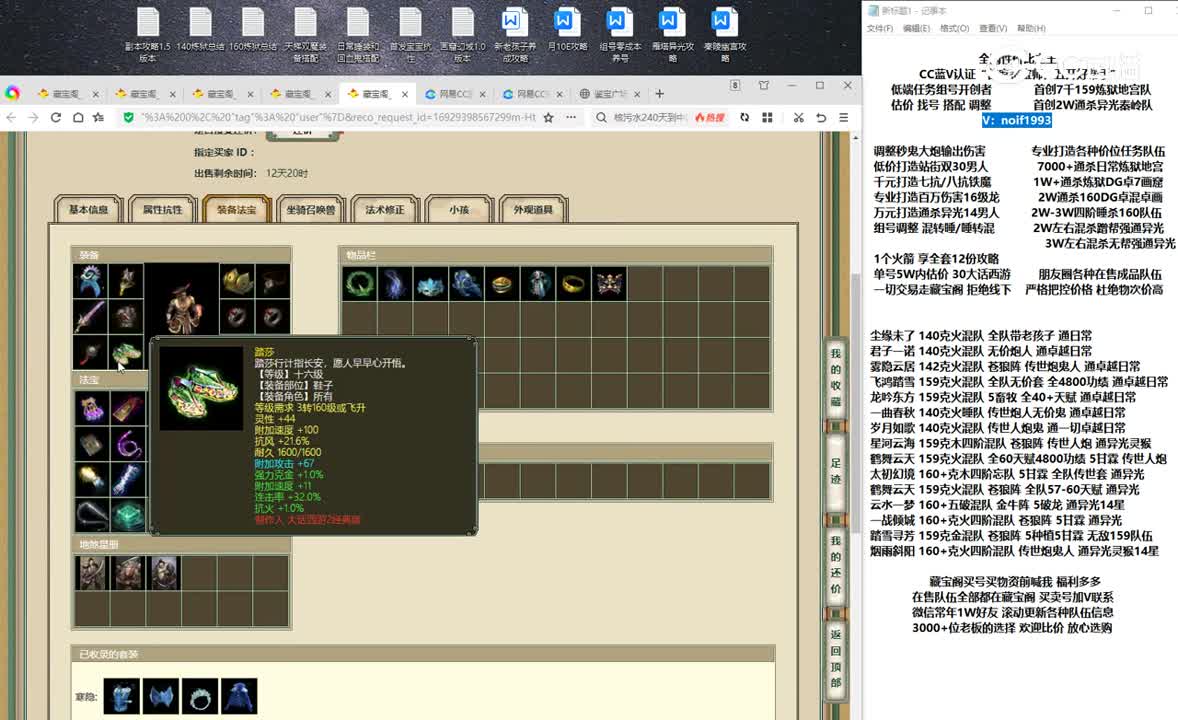Viewport: 1178px width, 720px height.
Task: Switch to the 小孩 tab
Action: (458, 210)
